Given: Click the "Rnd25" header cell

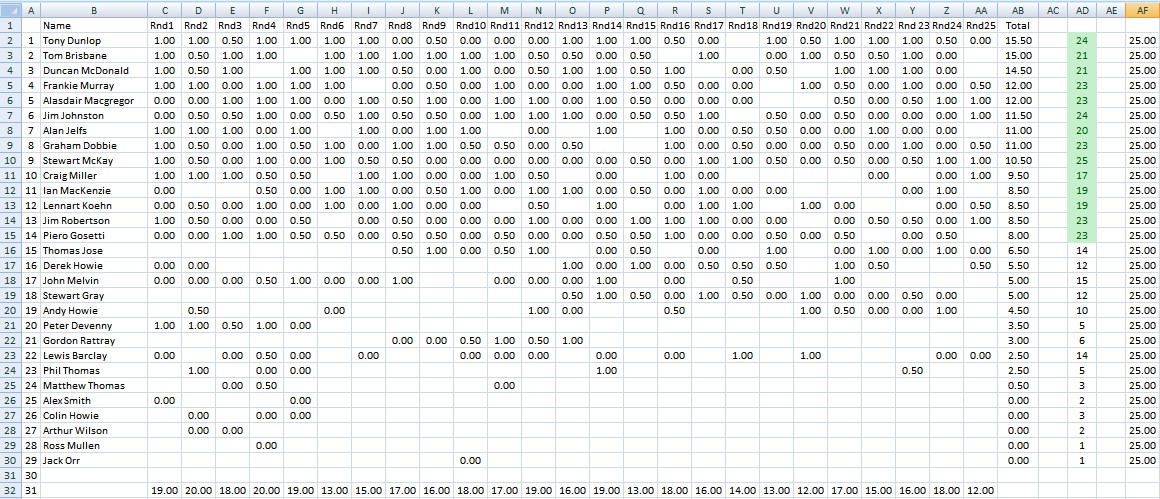Looking at the screenshot, I should [x=980, y=25].
